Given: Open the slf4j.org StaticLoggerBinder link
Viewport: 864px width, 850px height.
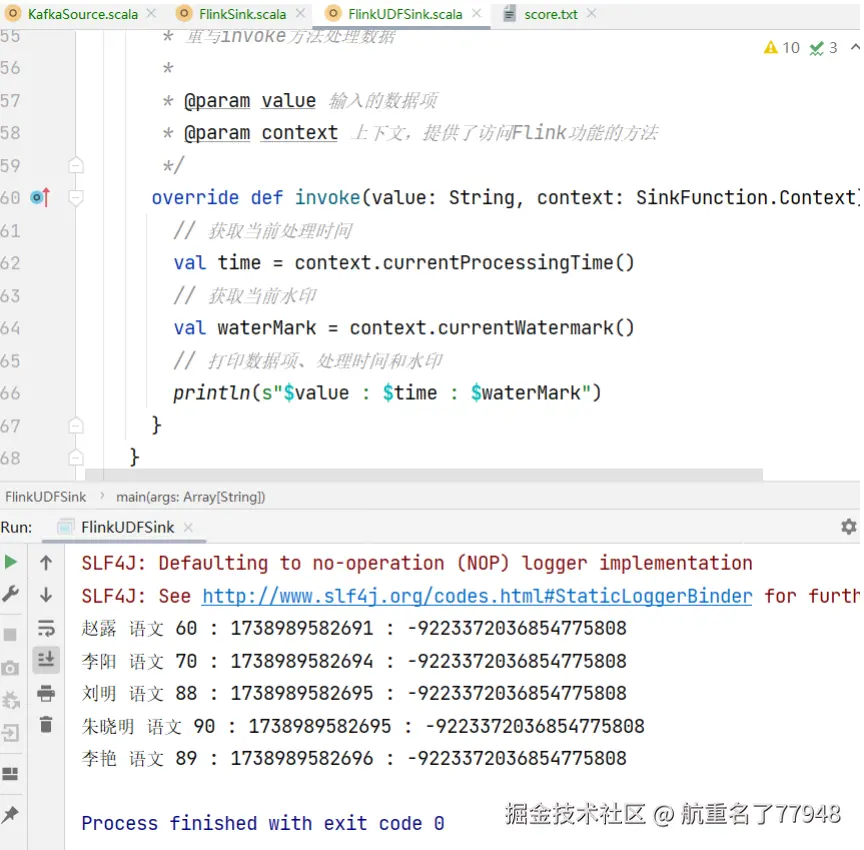Looking at the screenshot, I should pyautogui.click(x=477, y=596).
